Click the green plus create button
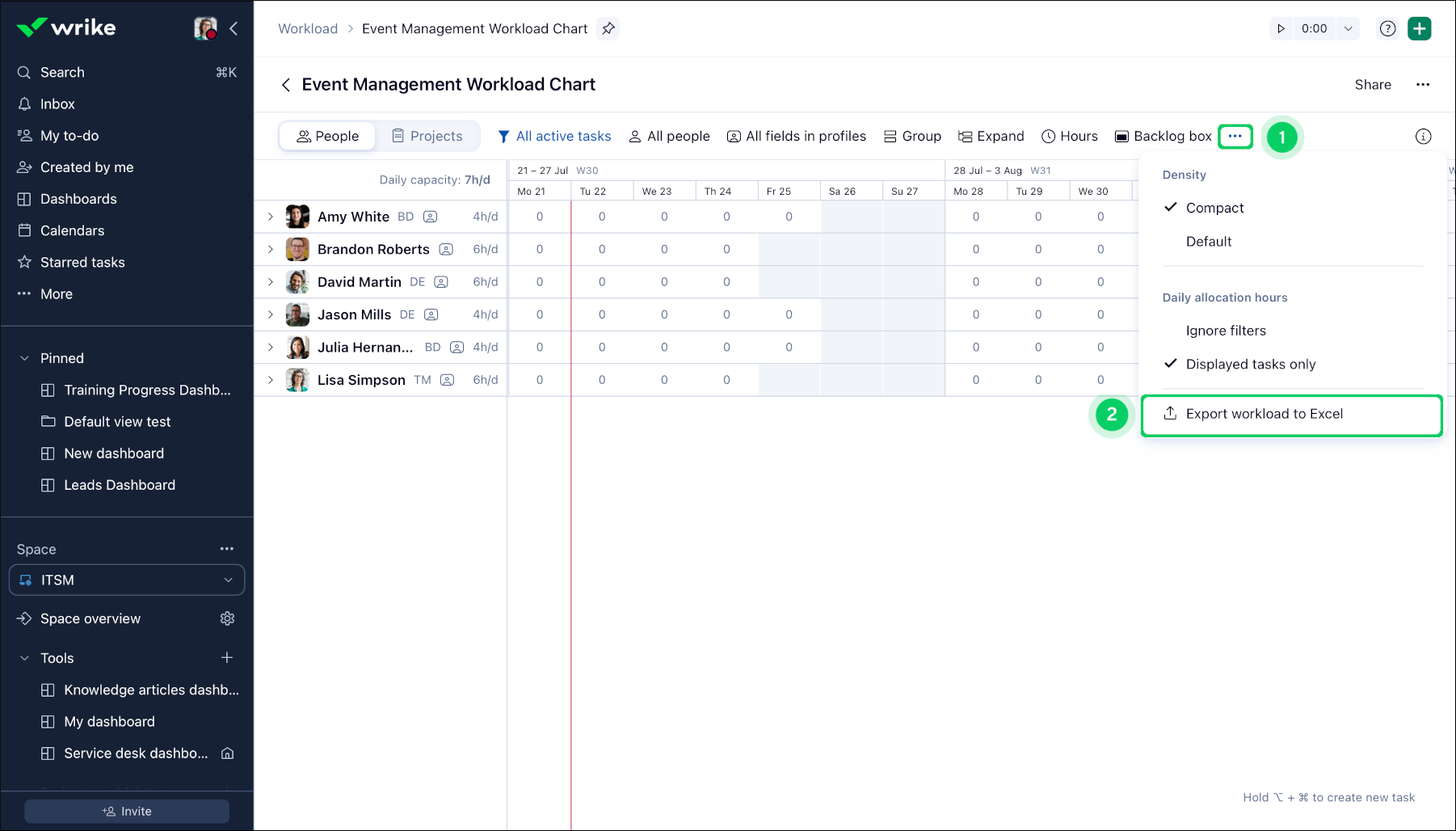 [1419, 28]
